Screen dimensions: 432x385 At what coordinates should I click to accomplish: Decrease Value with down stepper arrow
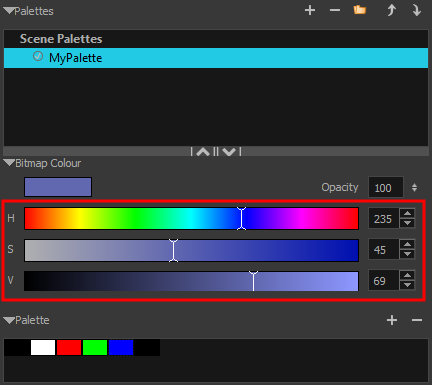pyautogui.click(x=407, y=285)
